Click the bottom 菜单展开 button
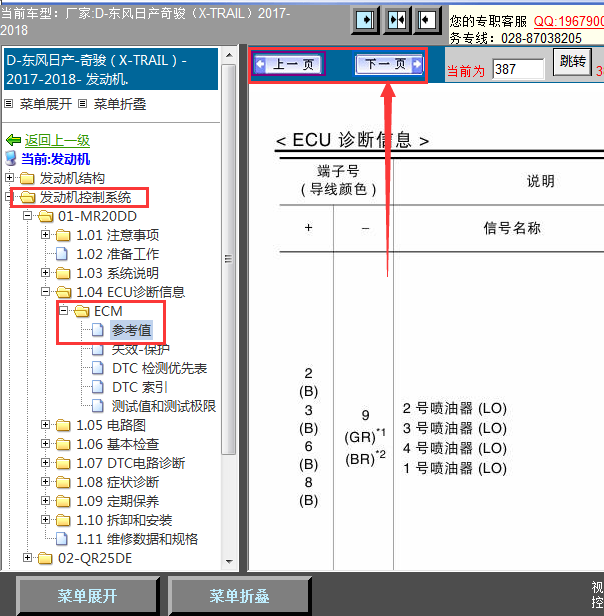 tap(87, 596)
